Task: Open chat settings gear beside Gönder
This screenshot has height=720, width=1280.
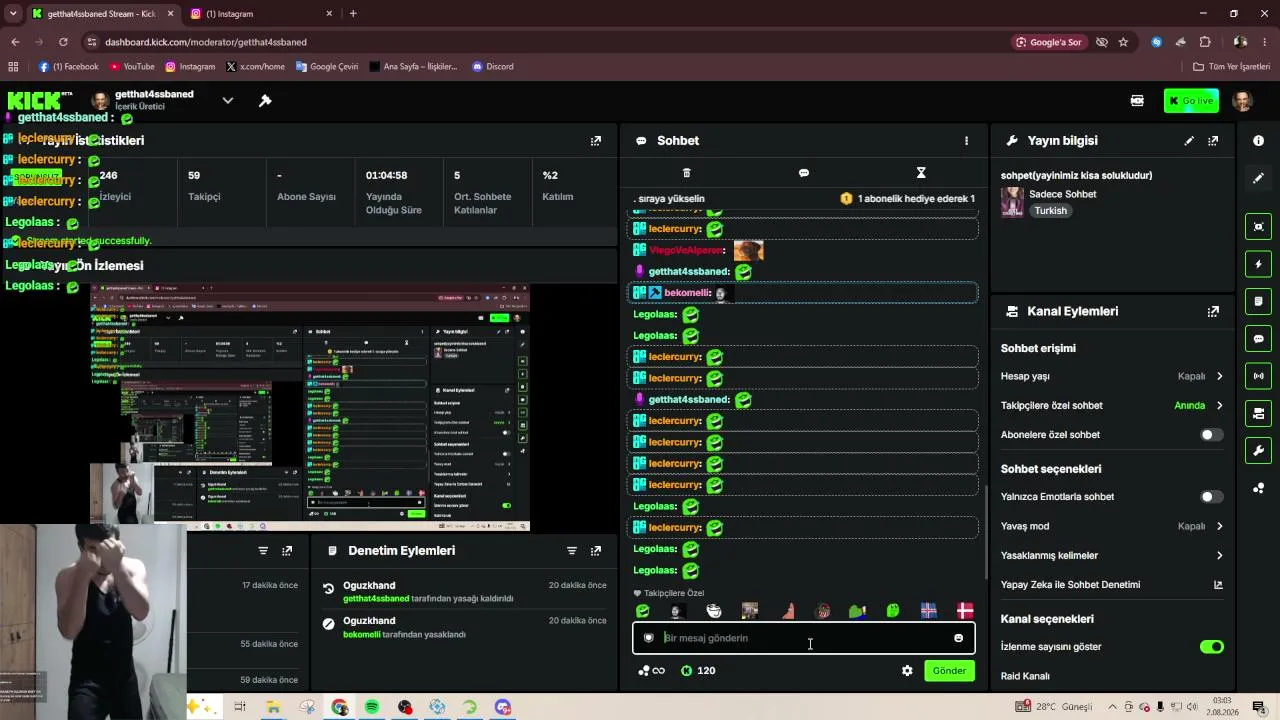Action: tap(907, 671)
